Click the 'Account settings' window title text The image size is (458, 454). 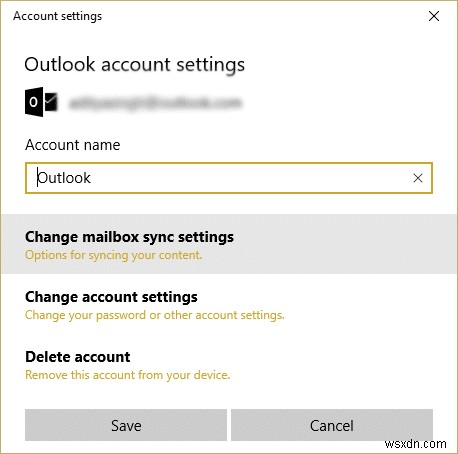point(58,16)
